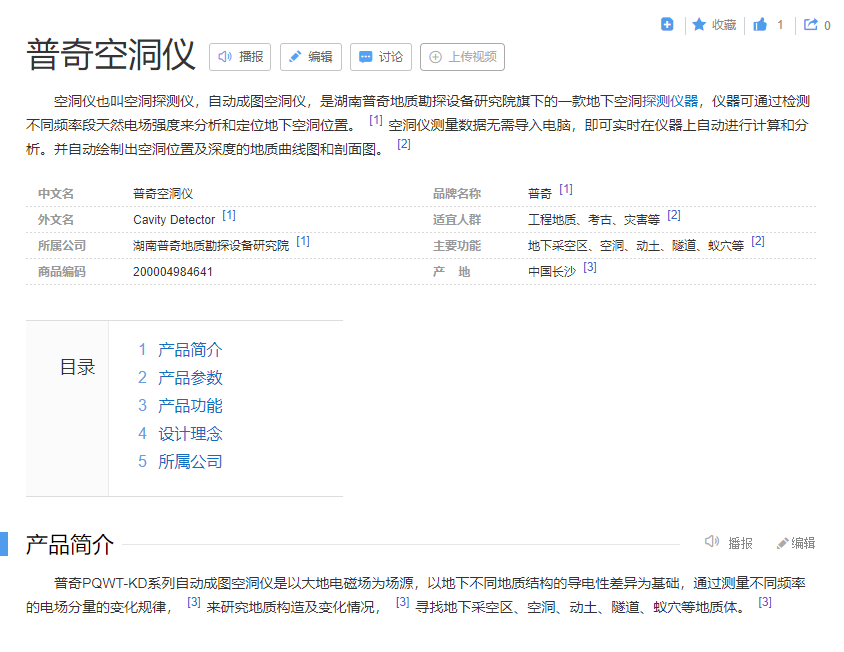Click citation [3] after 变化情况

click(403, 602)
